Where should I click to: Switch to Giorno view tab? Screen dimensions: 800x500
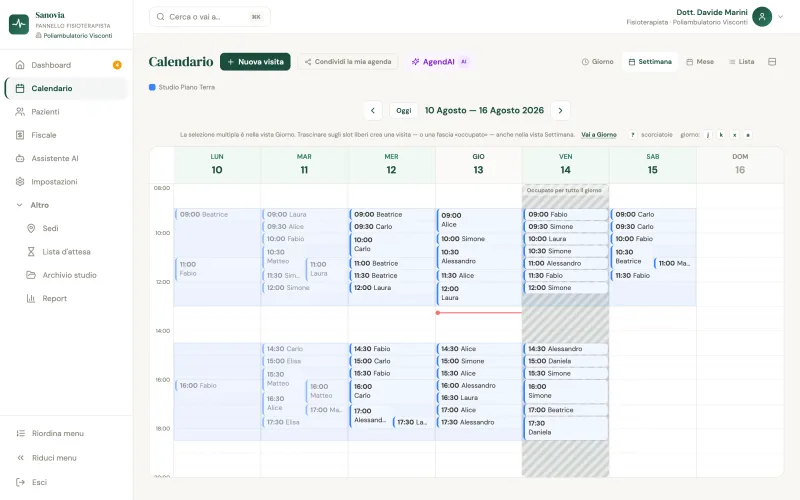(597, 62)
